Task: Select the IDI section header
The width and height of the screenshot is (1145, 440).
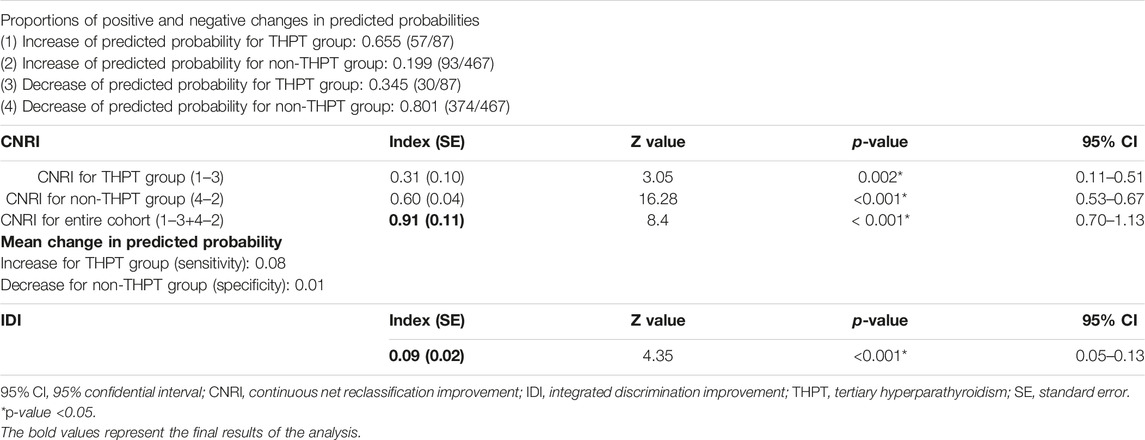Action: (x=10, y=320)
